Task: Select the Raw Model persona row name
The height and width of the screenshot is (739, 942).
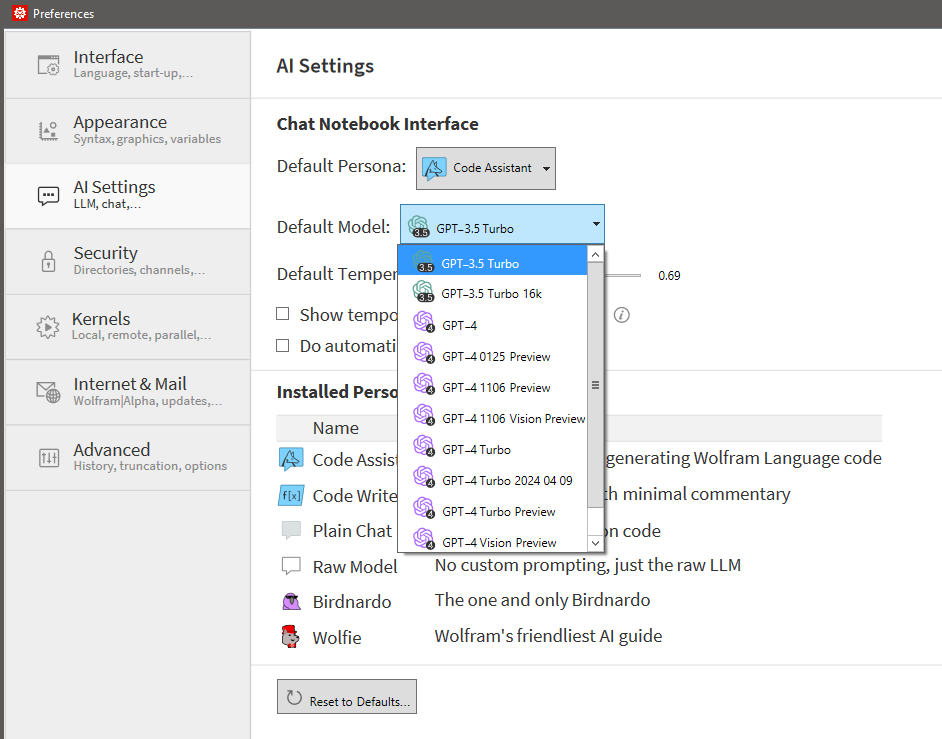Action: pyautogui.click(x=355, y=567)
